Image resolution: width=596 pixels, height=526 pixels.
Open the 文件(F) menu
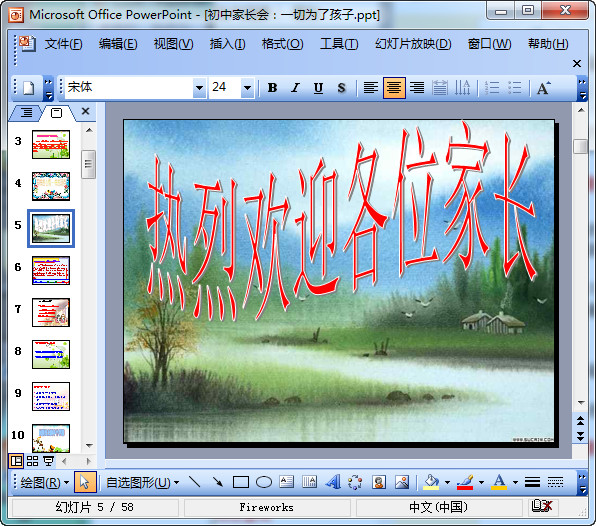coord(63,44)
